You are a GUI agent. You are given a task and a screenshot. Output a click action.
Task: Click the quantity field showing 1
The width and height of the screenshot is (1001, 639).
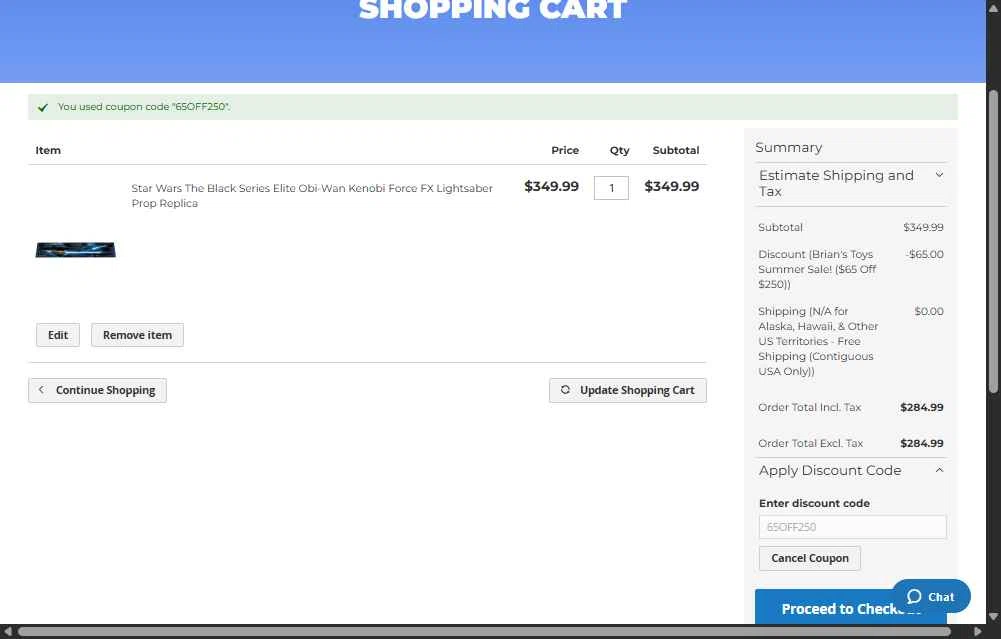pyautogui.click(x=611, y=188)
